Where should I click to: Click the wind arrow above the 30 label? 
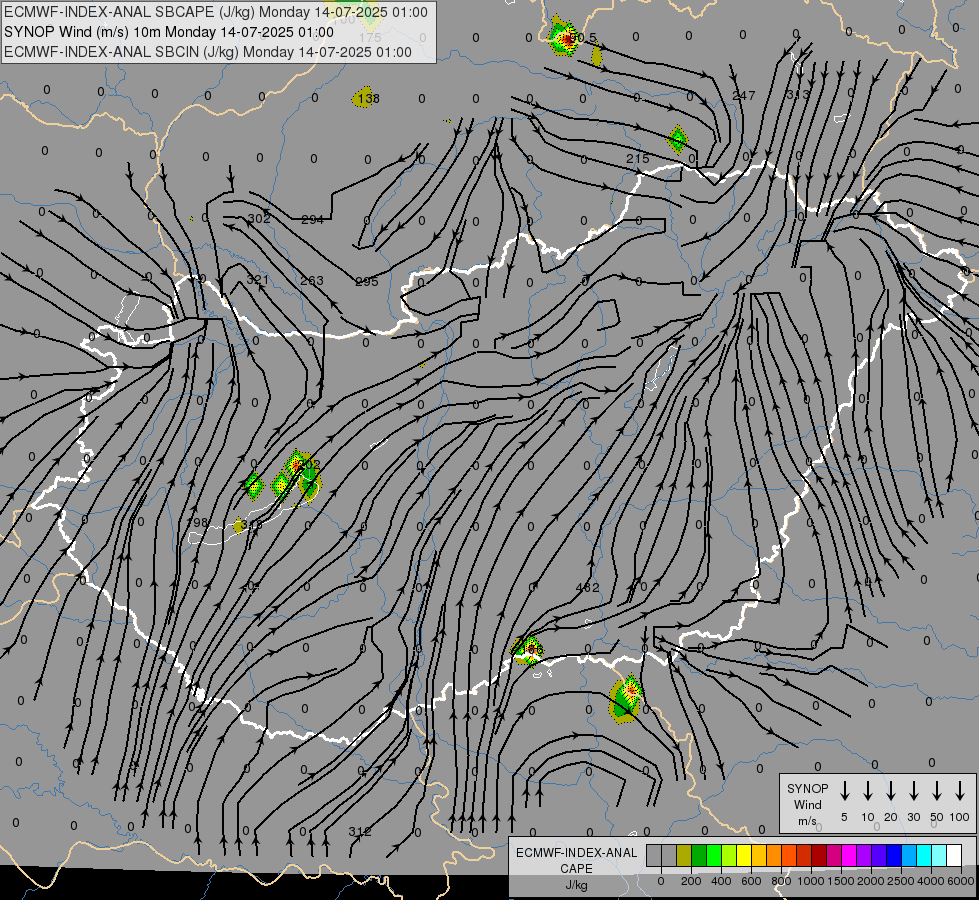tap(913, 791)
